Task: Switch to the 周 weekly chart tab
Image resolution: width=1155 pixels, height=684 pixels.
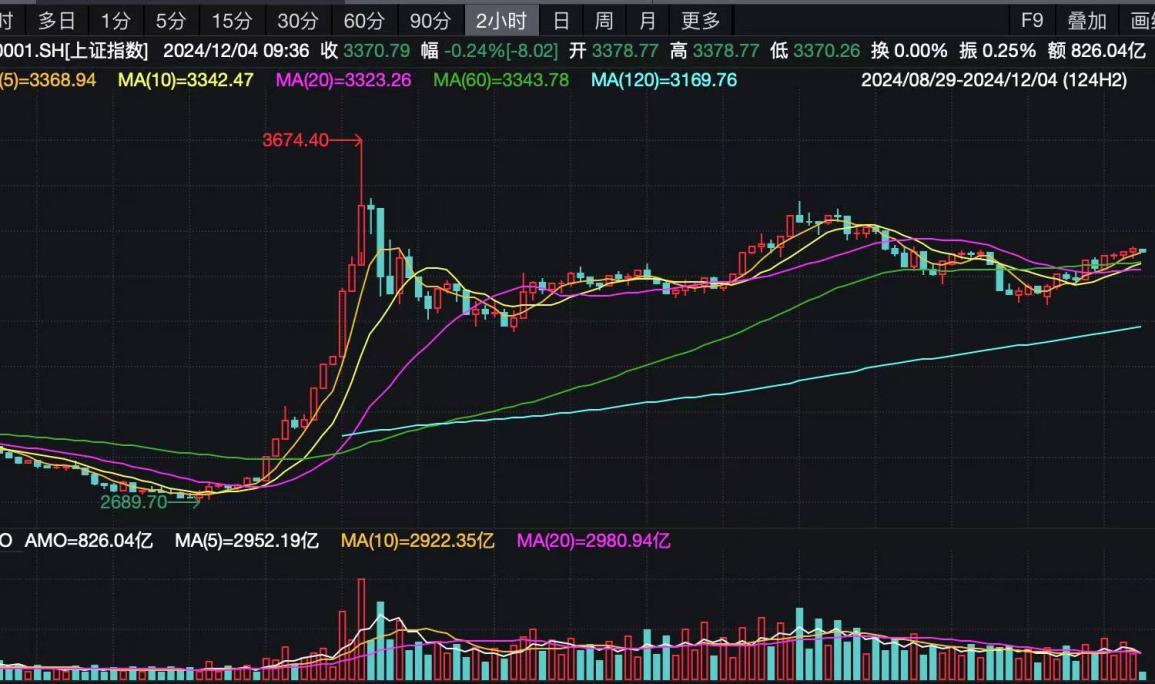Action: 604,21
